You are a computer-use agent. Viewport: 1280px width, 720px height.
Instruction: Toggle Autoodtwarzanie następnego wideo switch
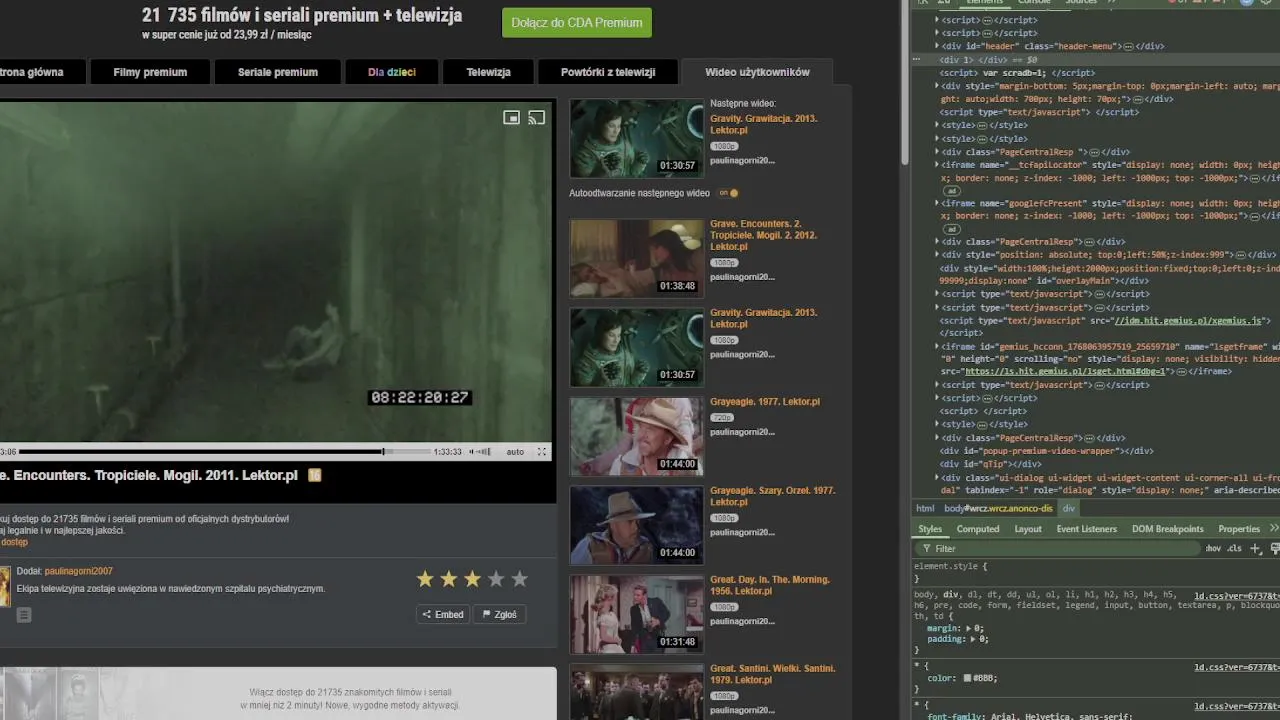click(729, 193)
